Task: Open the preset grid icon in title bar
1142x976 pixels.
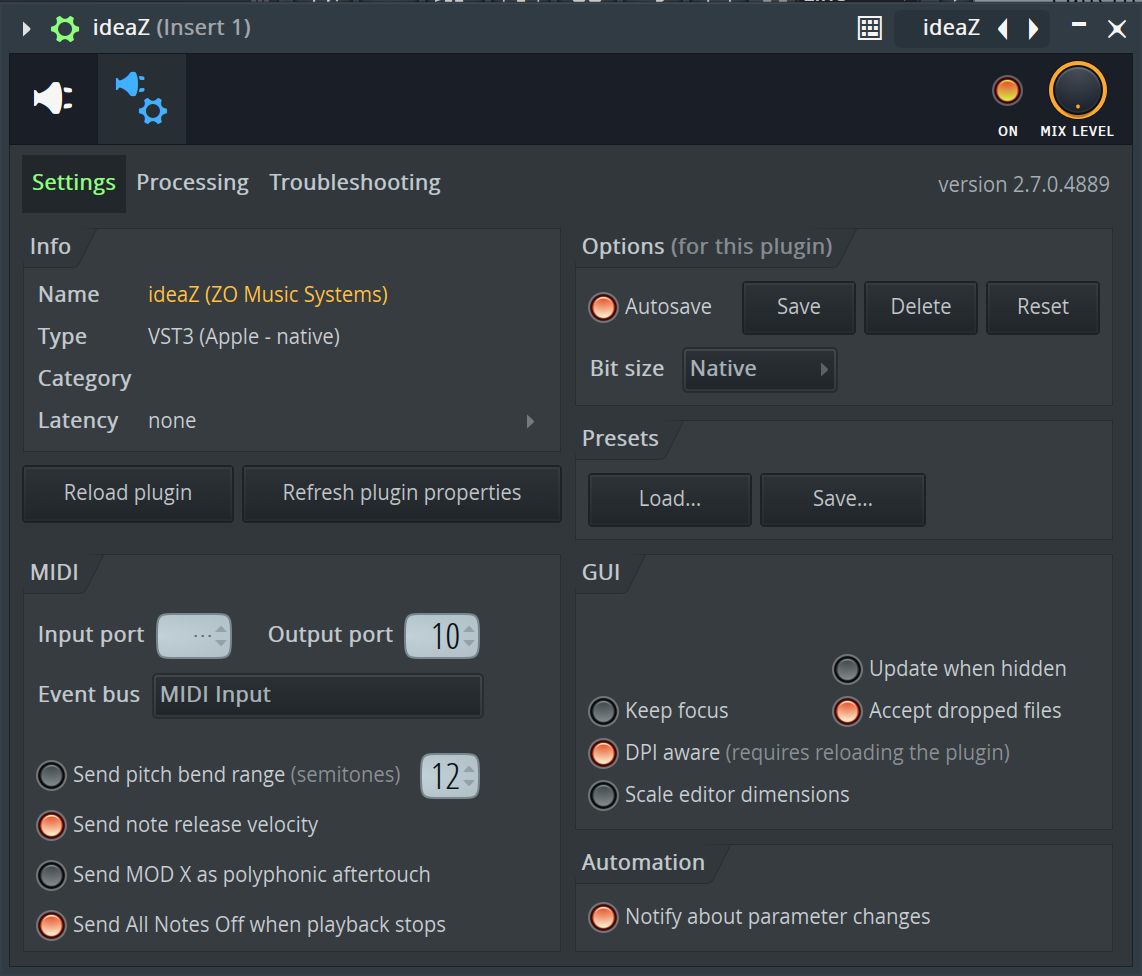Action: coord(870,28)
